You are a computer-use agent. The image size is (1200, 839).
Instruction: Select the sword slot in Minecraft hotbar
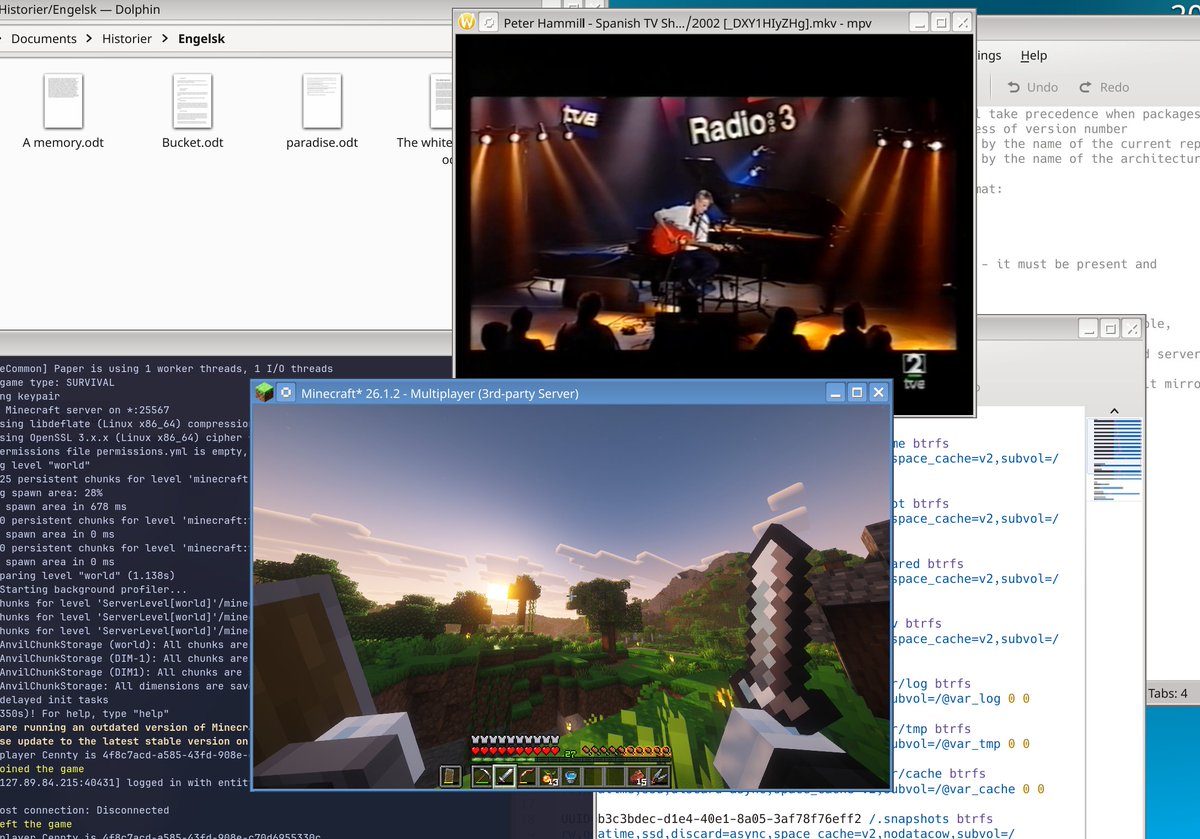[505, 776]
